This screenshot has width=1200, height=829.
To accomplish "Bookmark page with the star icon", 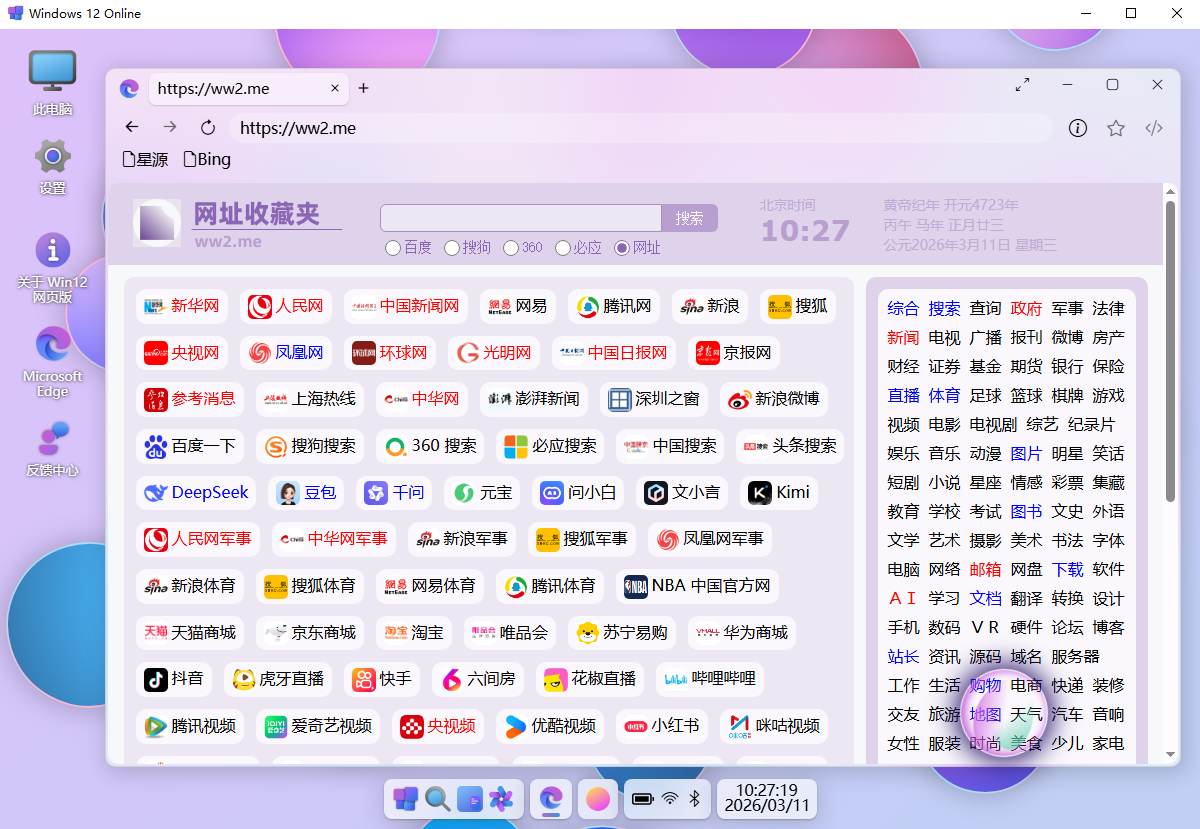I will coord(1116,128).
